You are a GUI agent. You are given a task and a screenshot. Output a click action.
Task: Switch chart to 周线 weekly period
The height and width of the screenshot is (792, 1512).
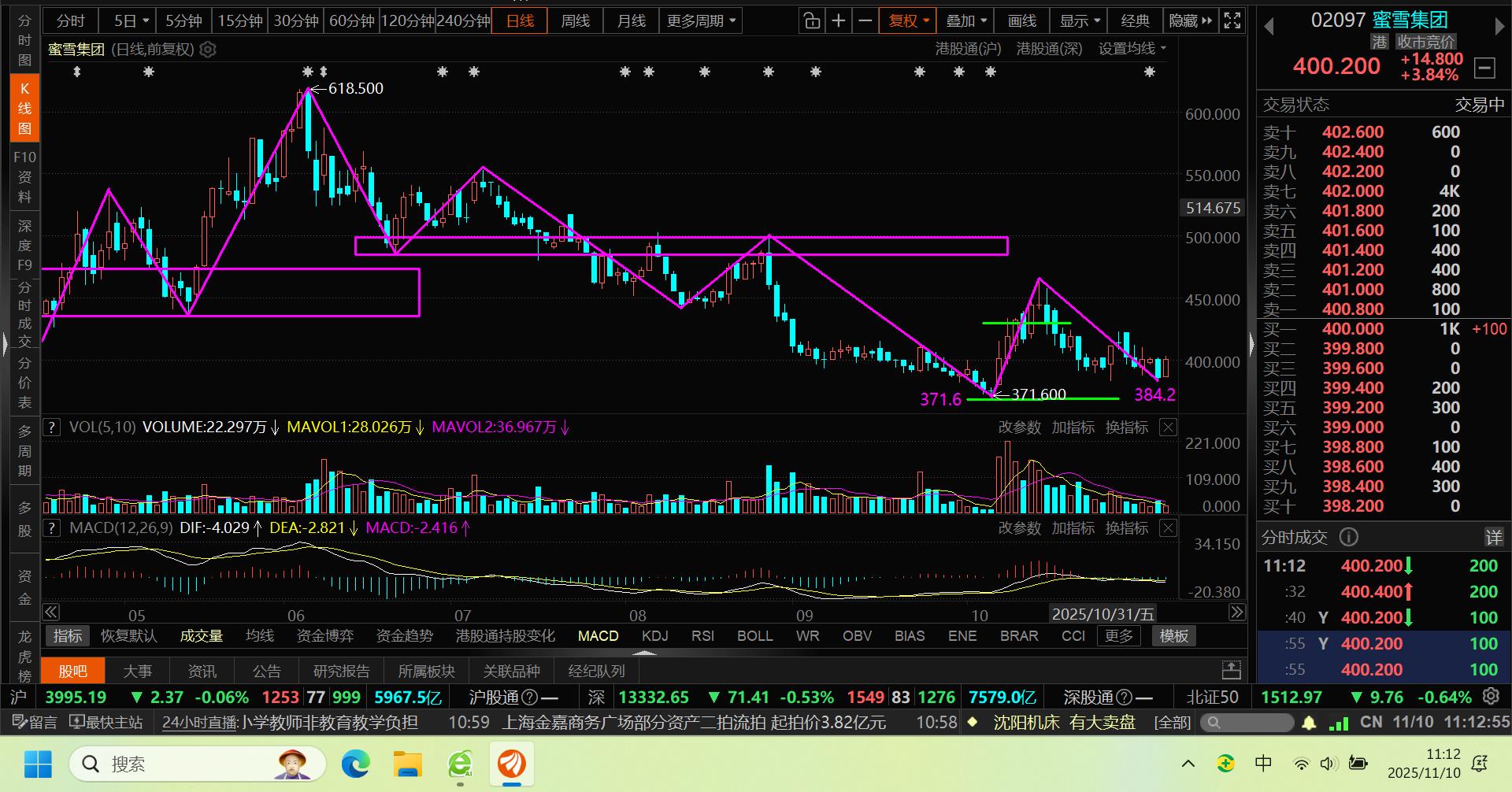click(x=575, y=21)
